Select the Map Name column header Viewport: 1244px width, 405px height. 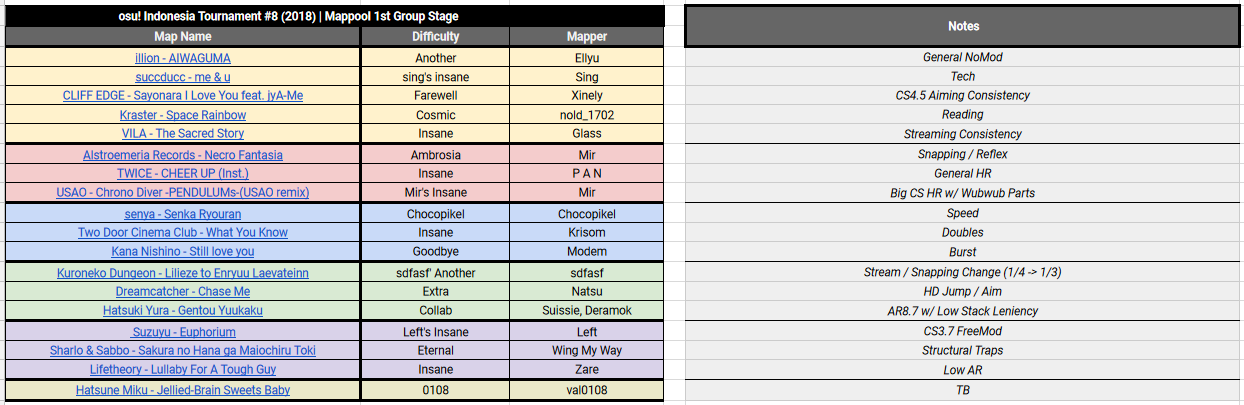pos(183,37)
